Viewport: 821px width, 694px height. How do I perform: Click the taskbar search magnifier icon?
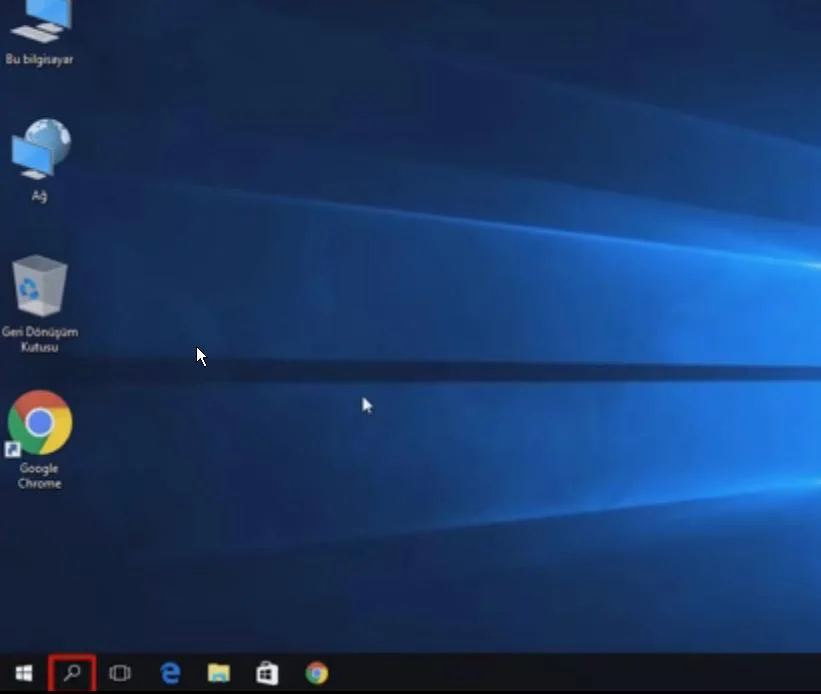point(72,673)
